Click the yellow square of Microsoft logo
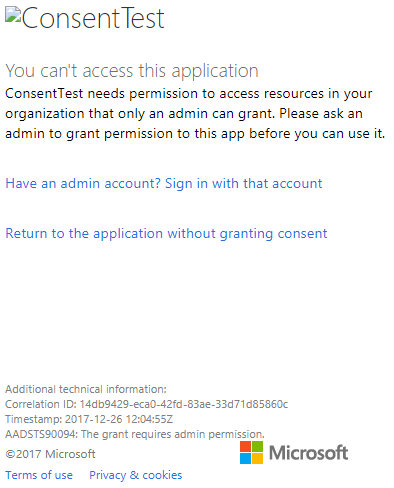This screenshot has height=488, width=394. 257,458
